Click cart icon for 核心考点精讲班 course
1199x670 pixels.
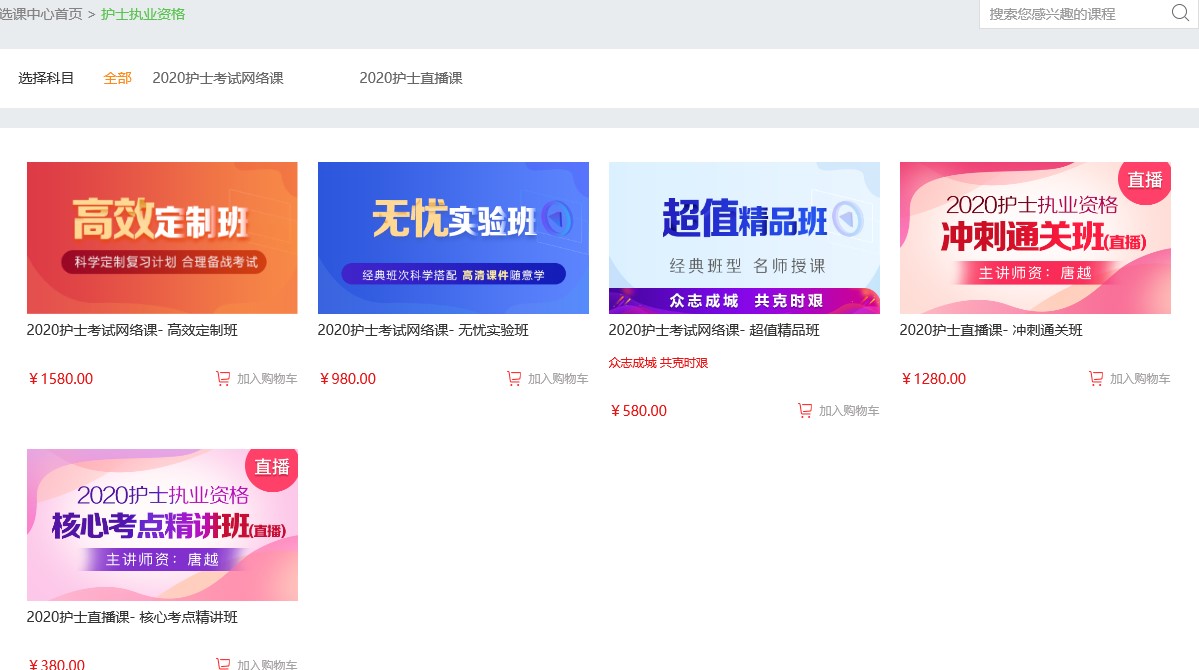(x=223, y=664)
